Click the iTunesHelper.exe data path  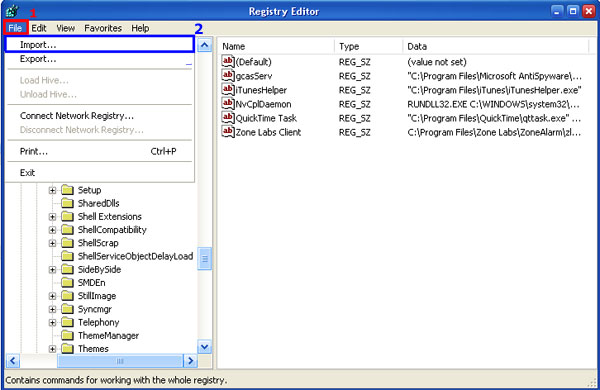pyautogui.click(x=494, y=90)
